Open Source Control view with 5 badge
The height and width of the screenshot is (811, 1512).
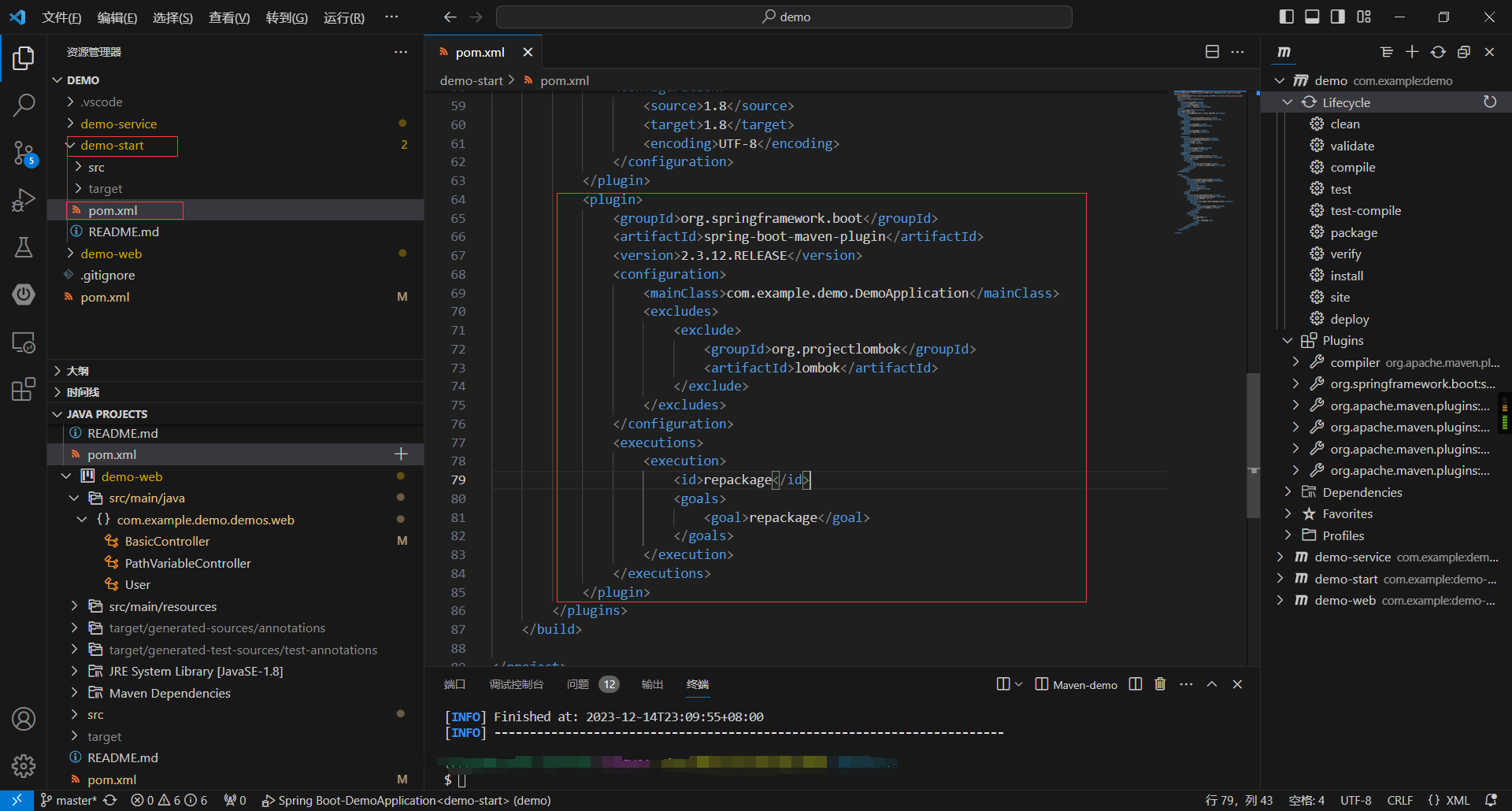(x=24, y=154)
